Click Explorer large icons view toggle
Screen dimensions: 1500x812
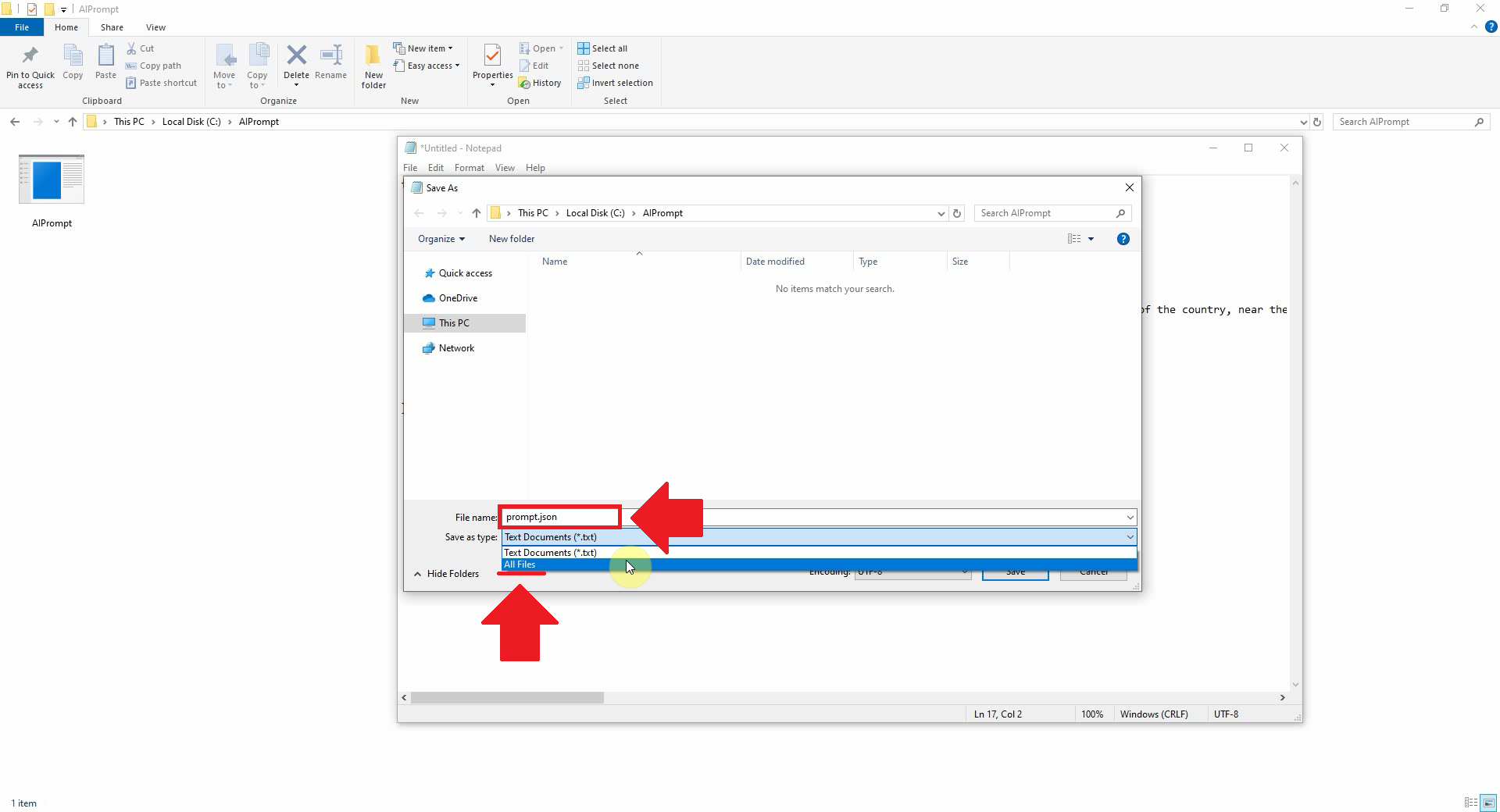[1489, 803]
